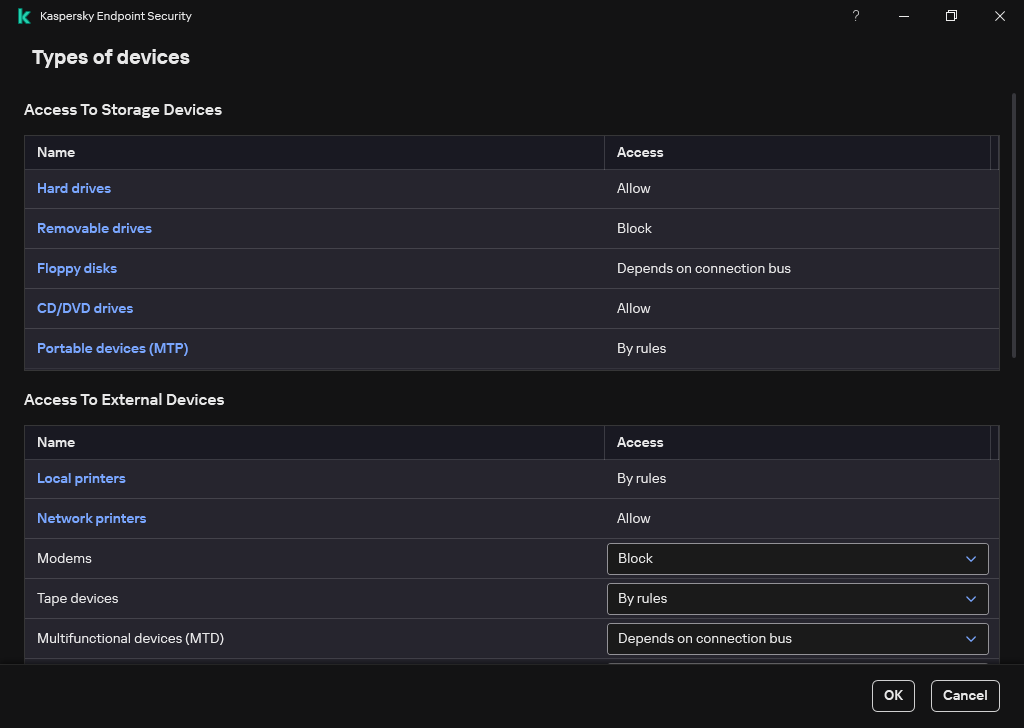The image size is (1024, 728).
Task: Open help via the question mark icon
Action: [855, 16]
